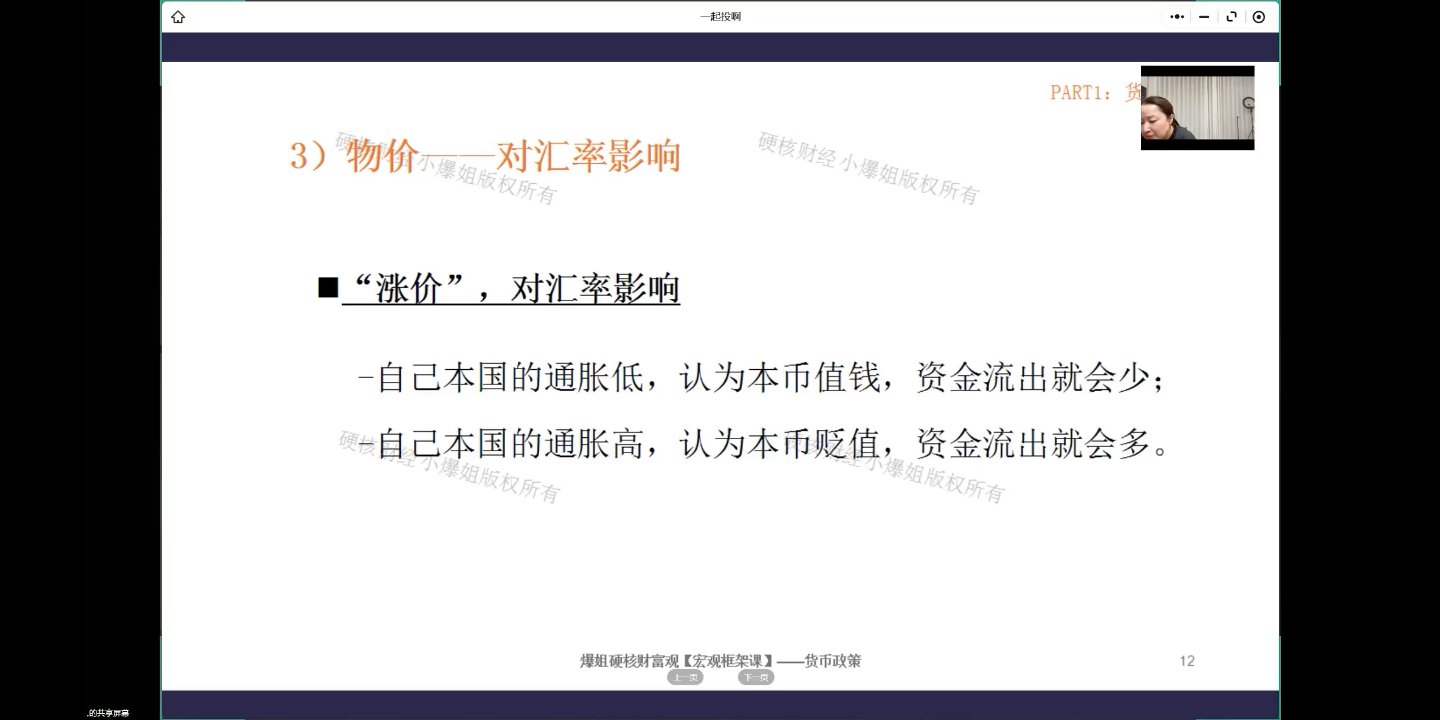This screenshot has width=1440, height=720.
Task: Advance to next slide with 下一页
Action: pyautogui.click(x=756, y=677)
